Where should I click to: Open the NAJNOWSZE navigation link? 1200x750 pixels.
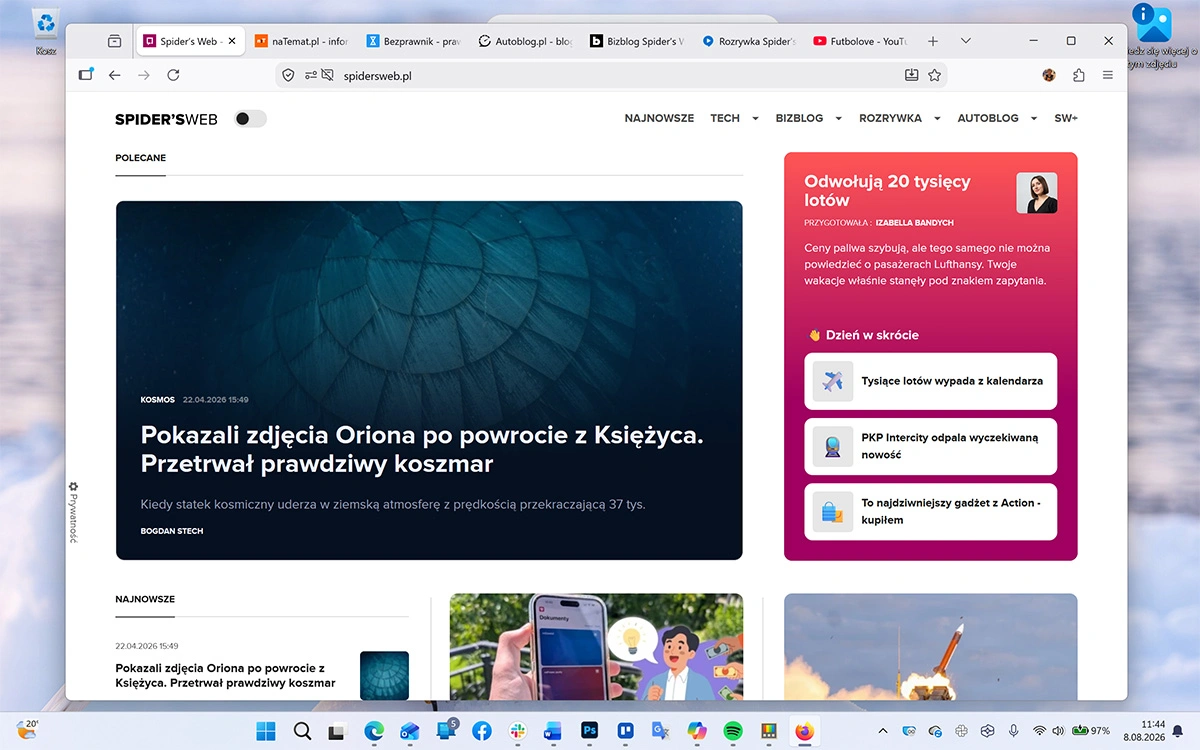point(659,118)
